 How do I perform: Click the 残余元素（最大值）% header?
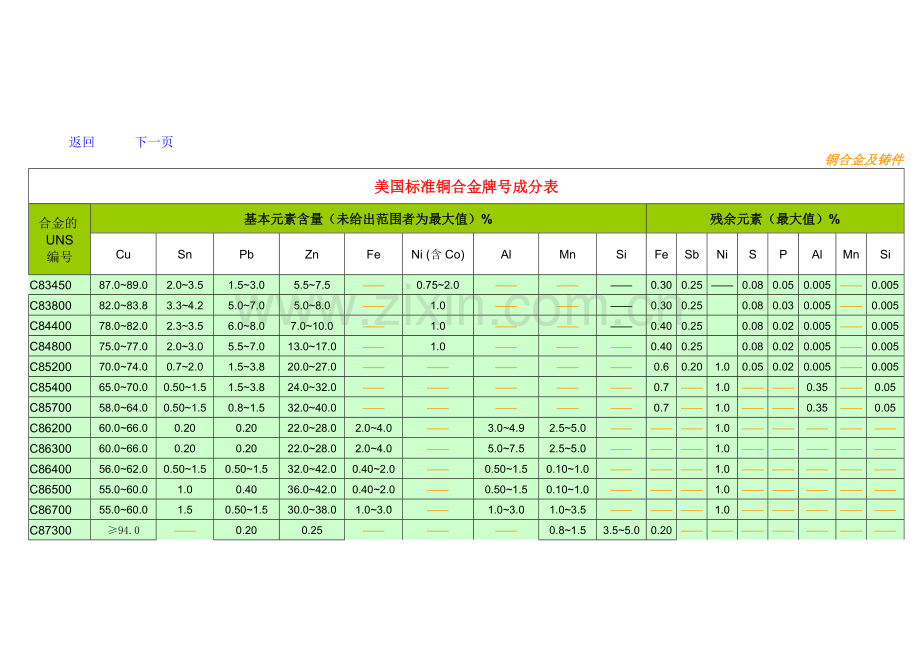pyautogui.click(x=774, y=219)
